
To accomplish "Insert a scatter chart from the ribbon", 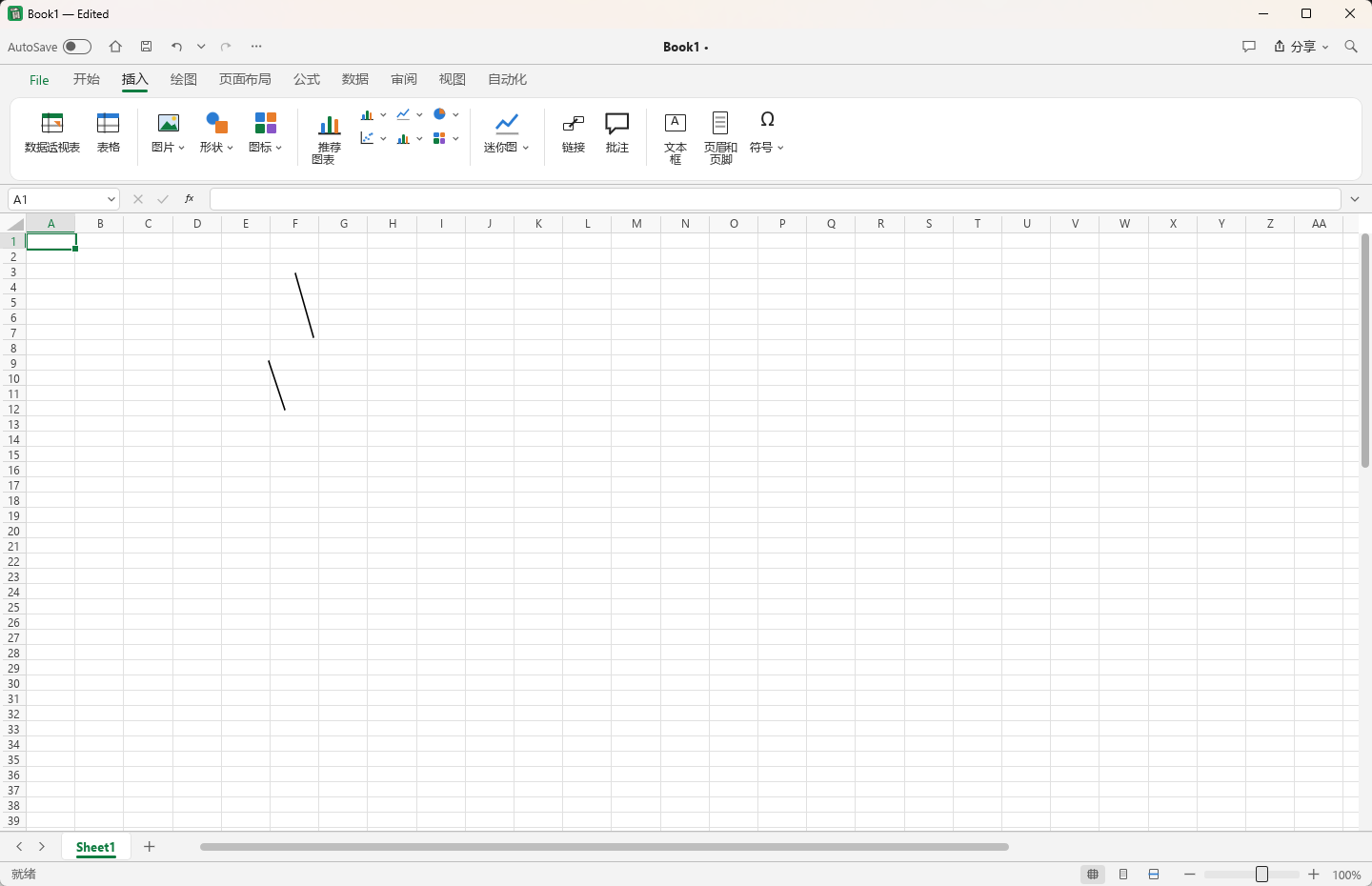I will tap(368, 138).
